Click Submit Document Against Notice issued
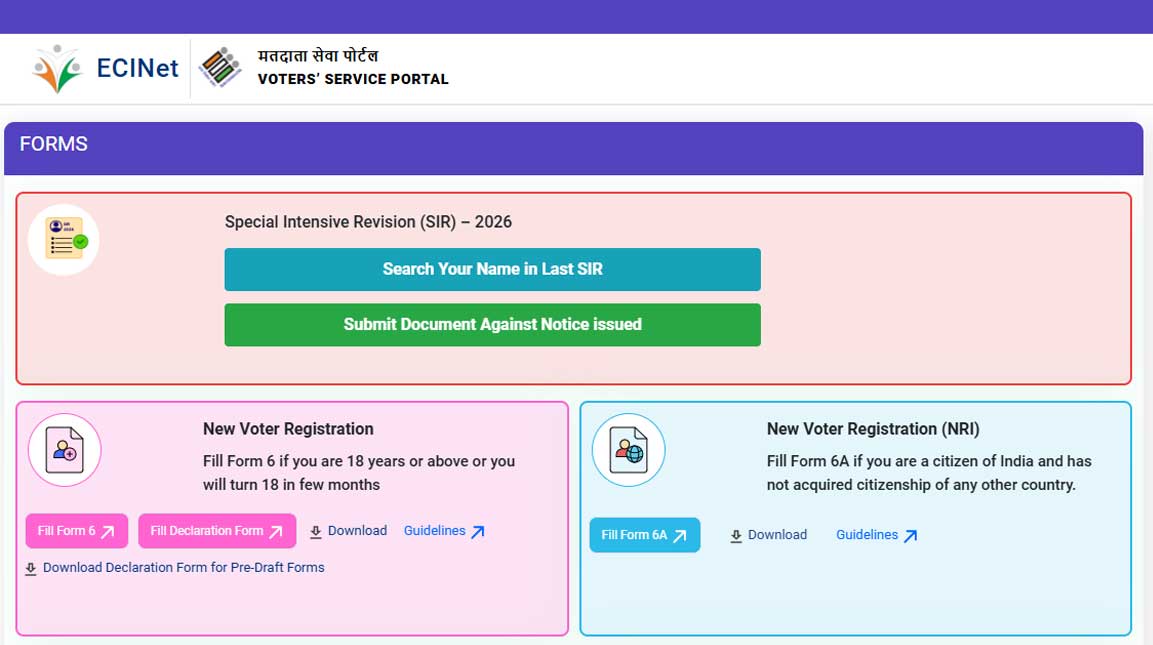The width and height of the screenshot is (1153, 645). click(492, 324)
